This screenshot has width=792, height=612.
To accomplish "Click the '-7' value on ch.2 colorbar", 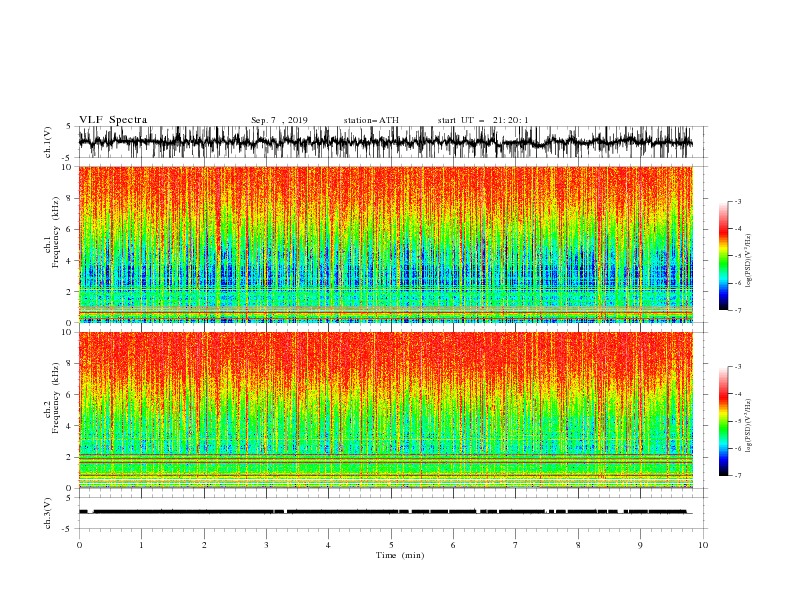I will (x=737, y=475).
